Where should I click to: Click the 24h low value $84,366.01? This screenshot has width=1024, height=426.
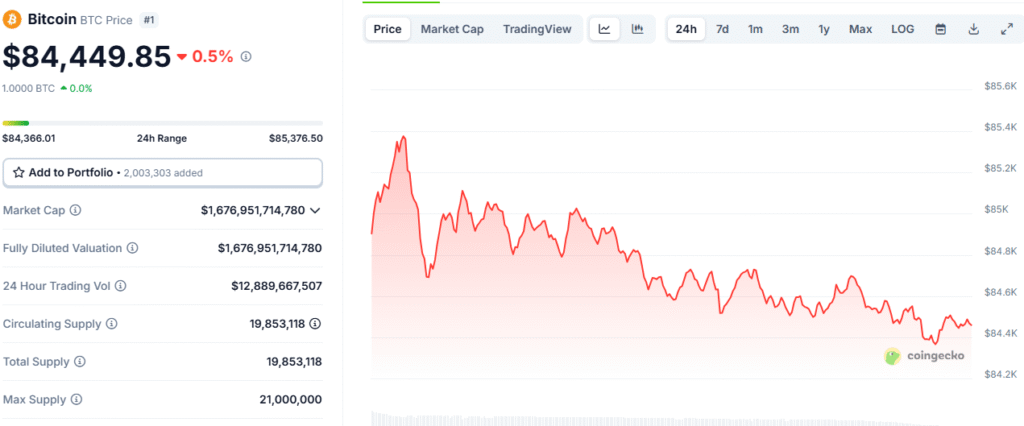click(x=29, y=139)
